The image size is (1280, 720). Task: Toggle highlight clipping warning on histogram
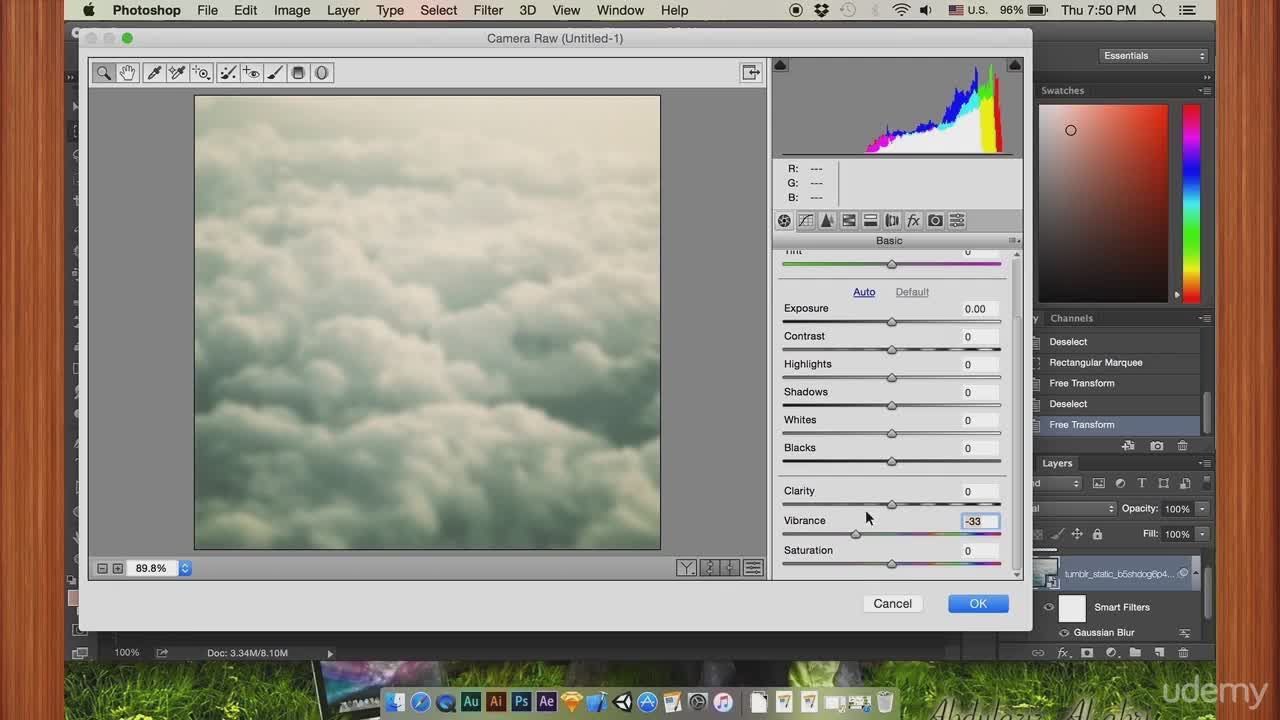coord(1014,65)
